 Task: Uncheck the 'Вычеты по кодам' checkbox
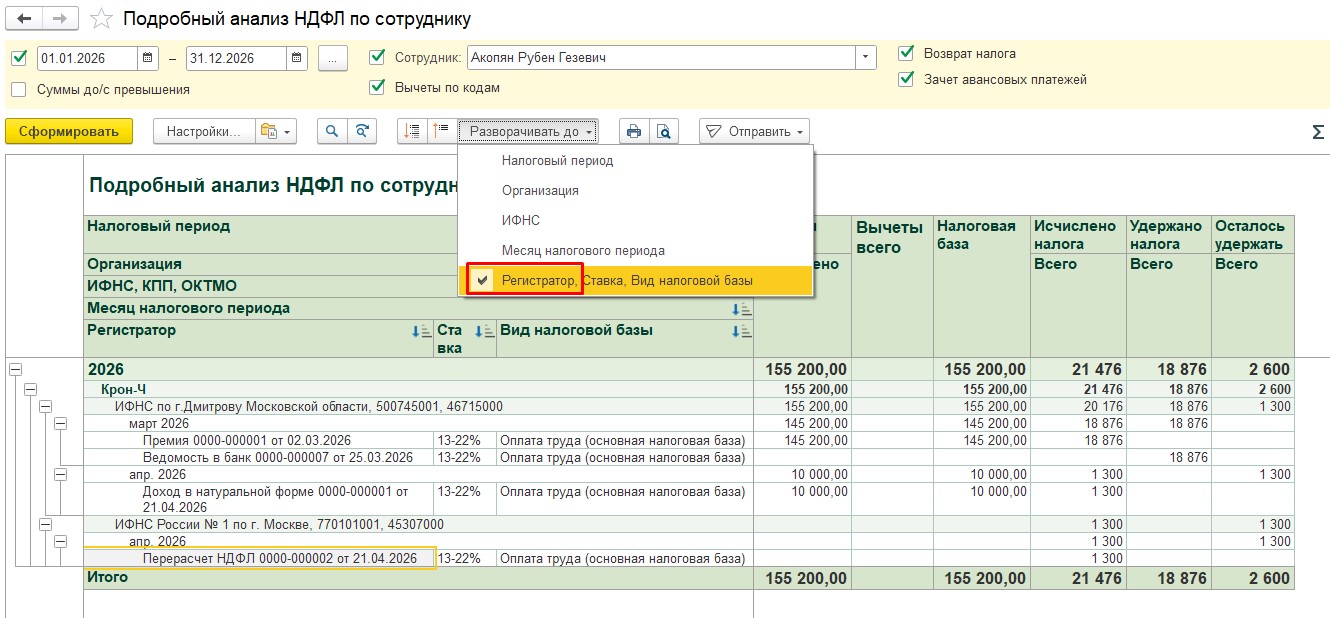[x=377, y=87]
